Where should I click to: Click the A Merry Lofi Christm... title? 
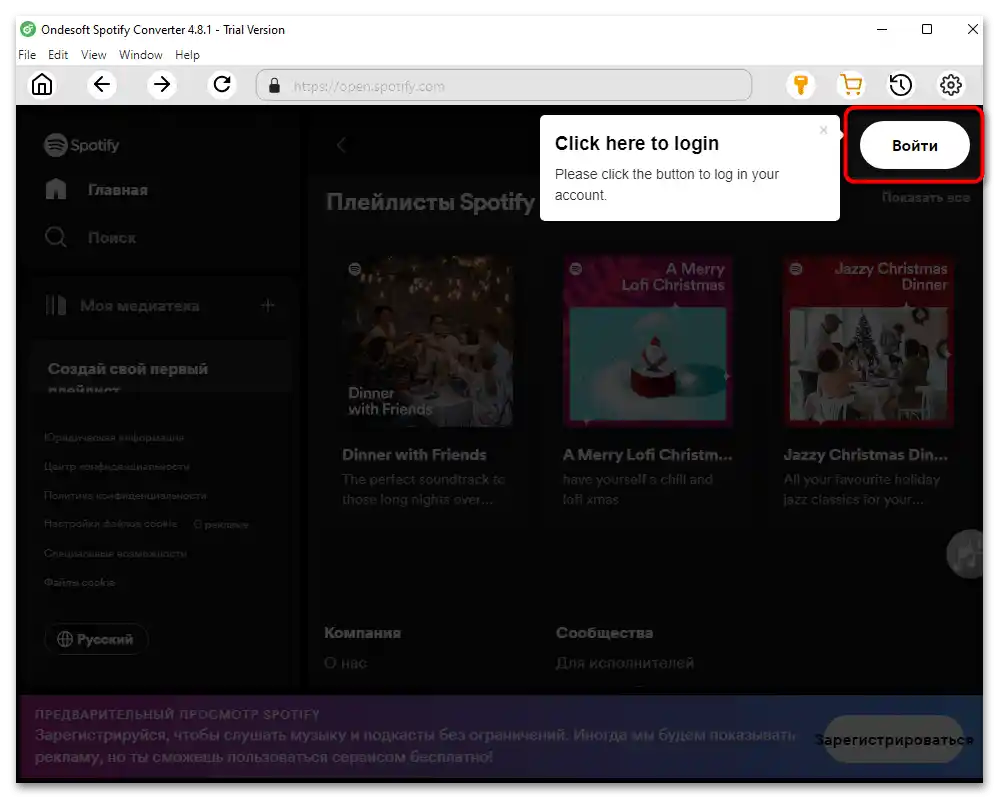pyautogui.click(x=648, y=455)
